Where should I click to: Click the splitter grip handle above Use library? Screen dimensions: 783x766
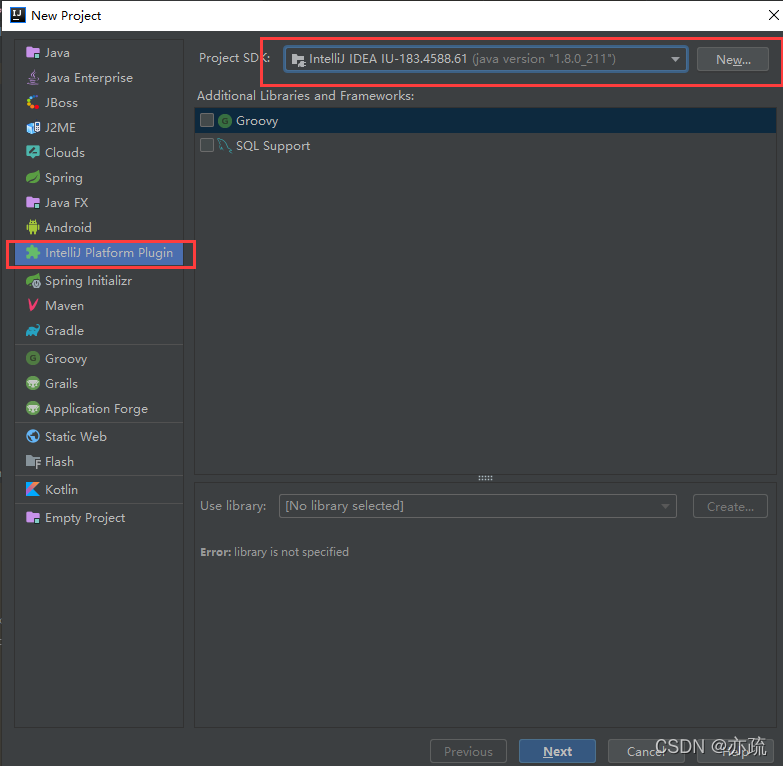tap(485, 478)
